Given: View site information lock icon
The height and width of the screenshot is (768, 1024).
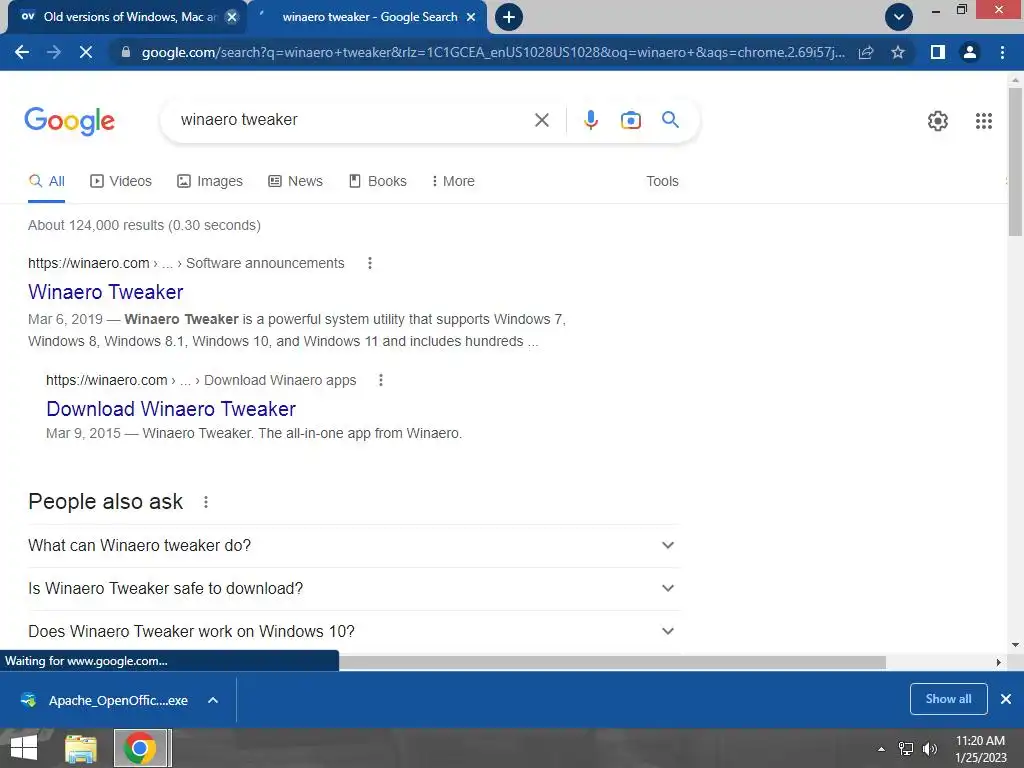Looking at the screenshot, I should click(126, 52).
